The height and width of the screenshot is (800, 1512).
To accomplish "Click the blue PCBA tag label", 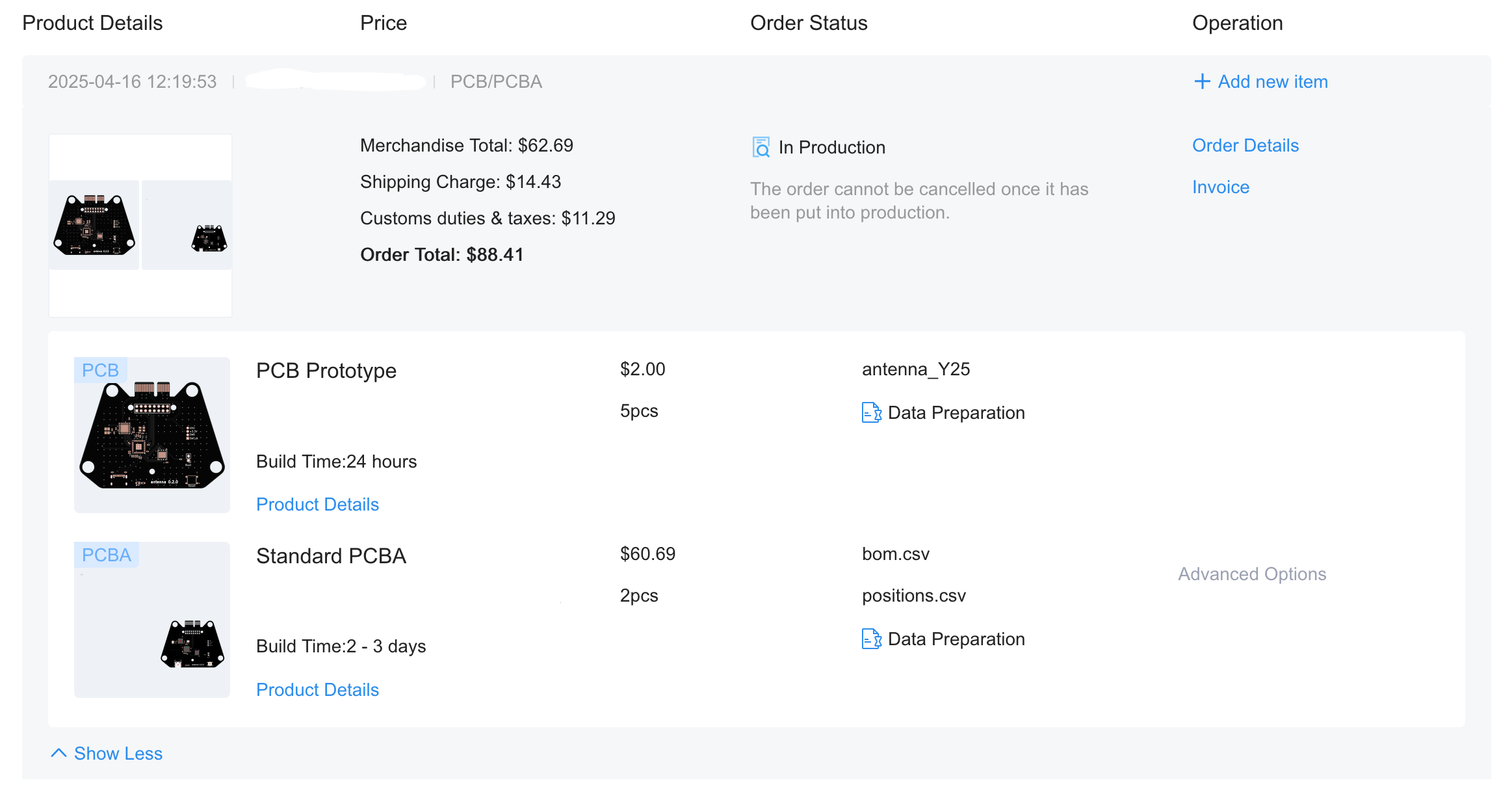I will click(x=106, y=555).
